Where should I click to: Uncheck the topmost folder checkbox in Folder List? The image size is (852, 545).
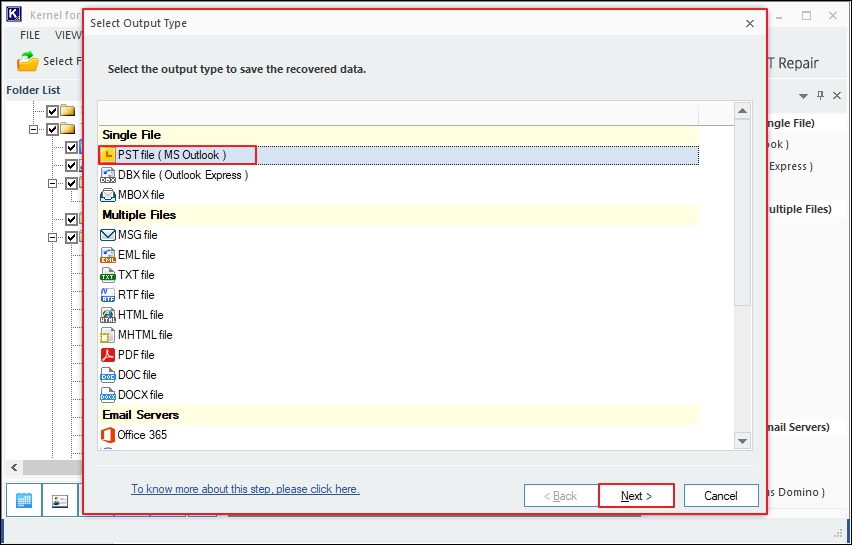click(52, 112)
